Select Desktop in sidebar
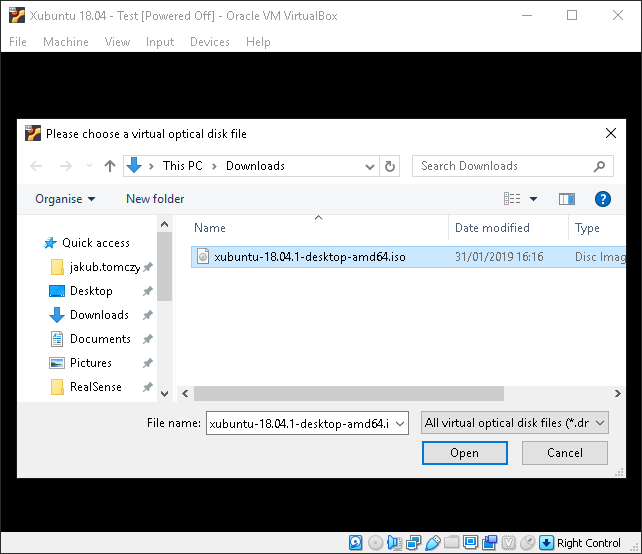Image resolution: width=642 pixels, height=554 pixels. click(91, 291)
